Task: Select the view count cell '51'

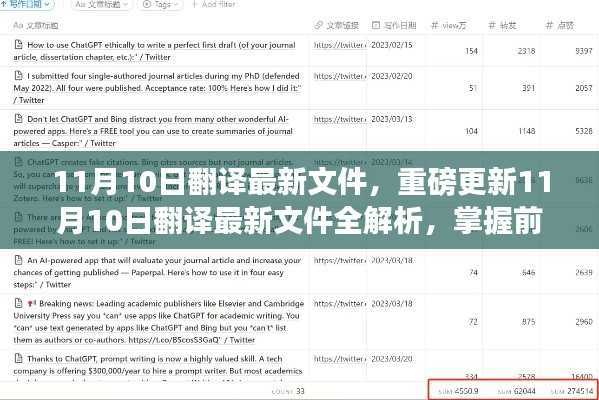Action: 473,88
